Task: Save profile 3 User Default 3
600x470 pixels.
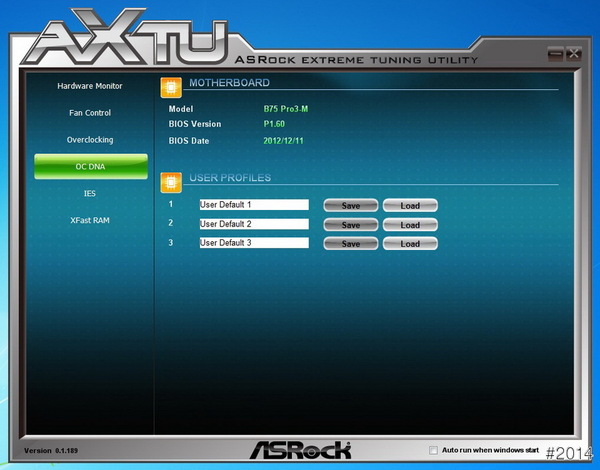Action: coord(351,243)
